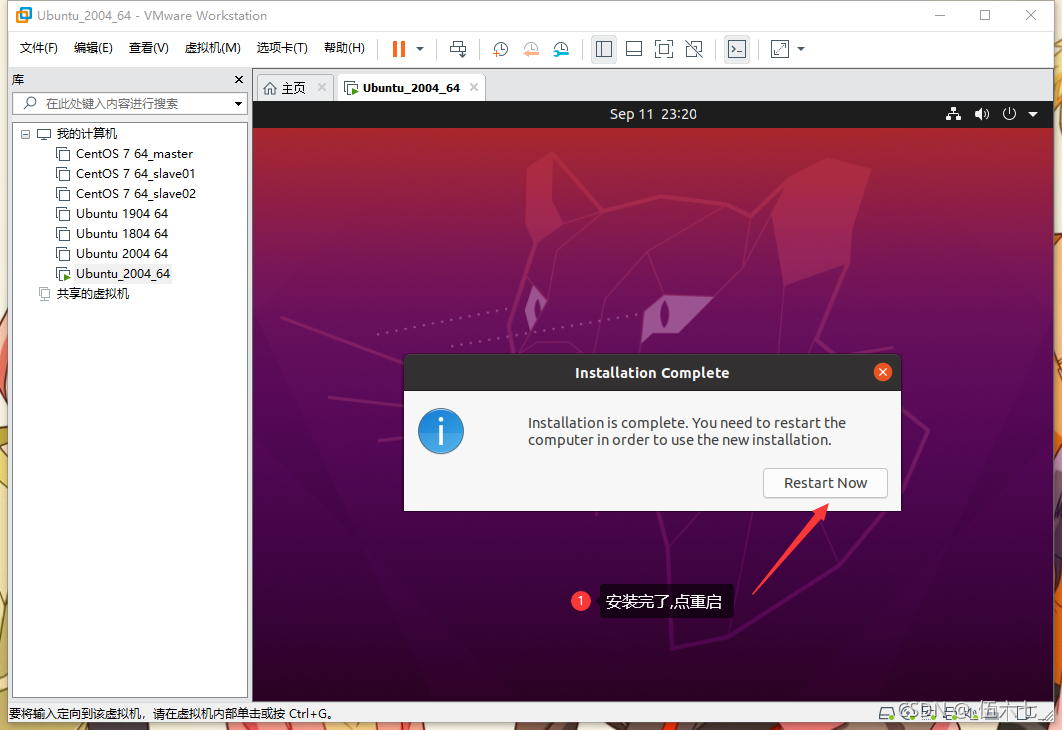The height and width of the screenshot is (730, 1062).
Task: Open the power options dropdown beside pause
Action: [x=420, y=49]
